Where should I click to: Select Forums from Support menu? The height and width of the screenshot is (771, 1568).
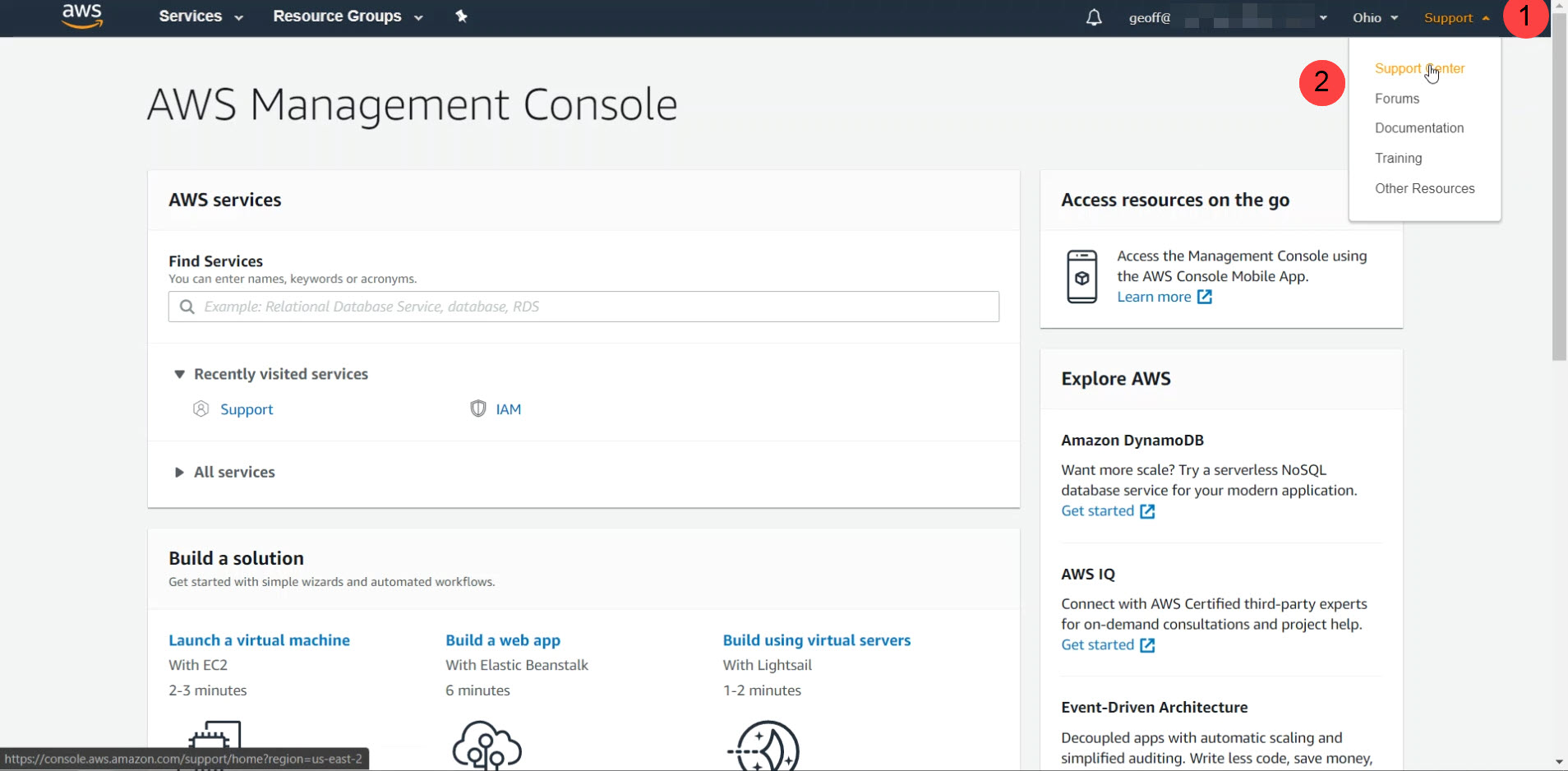pos(1397,99)
